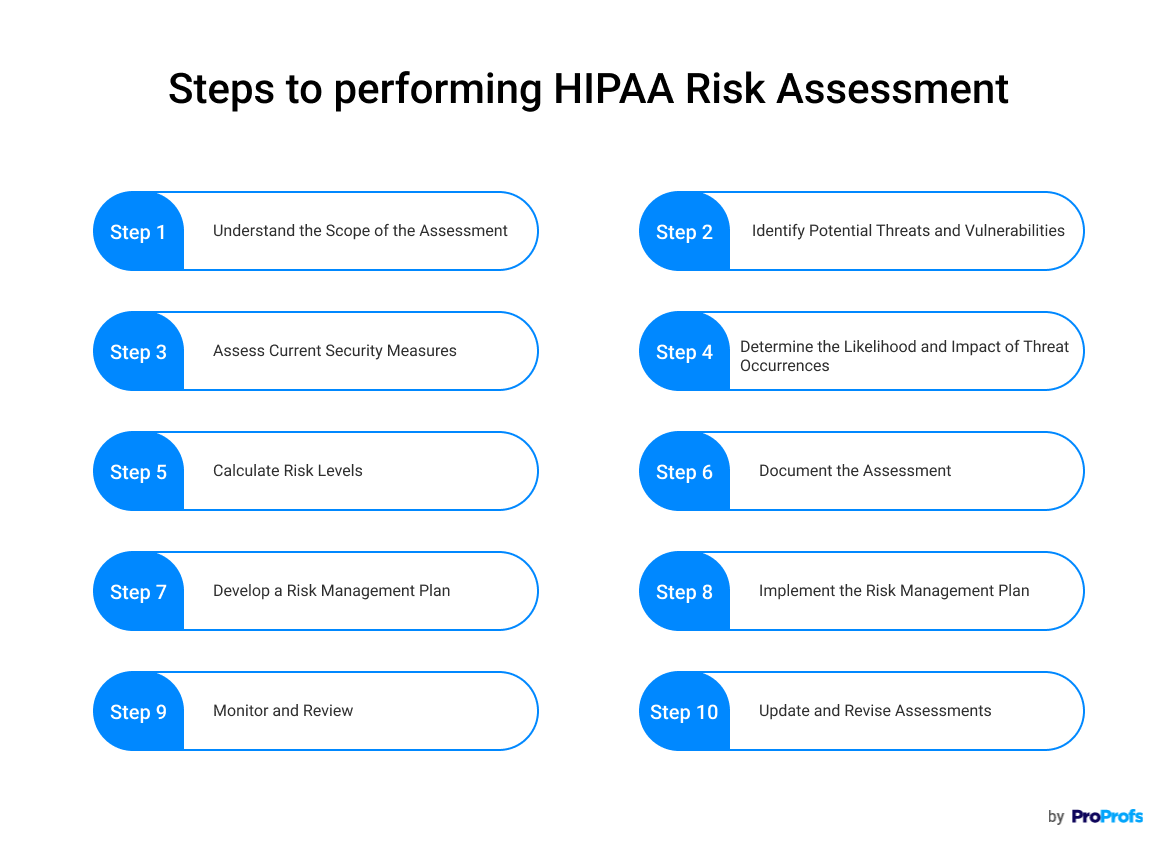
Task: Select the blue Step 3 badge
Action: coord(138,352)
